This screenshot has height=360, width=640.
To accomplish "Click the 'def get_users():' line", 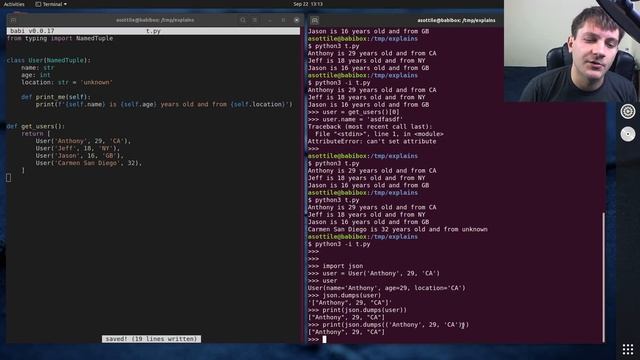I will pyautogui.click(x=36, y=127).
